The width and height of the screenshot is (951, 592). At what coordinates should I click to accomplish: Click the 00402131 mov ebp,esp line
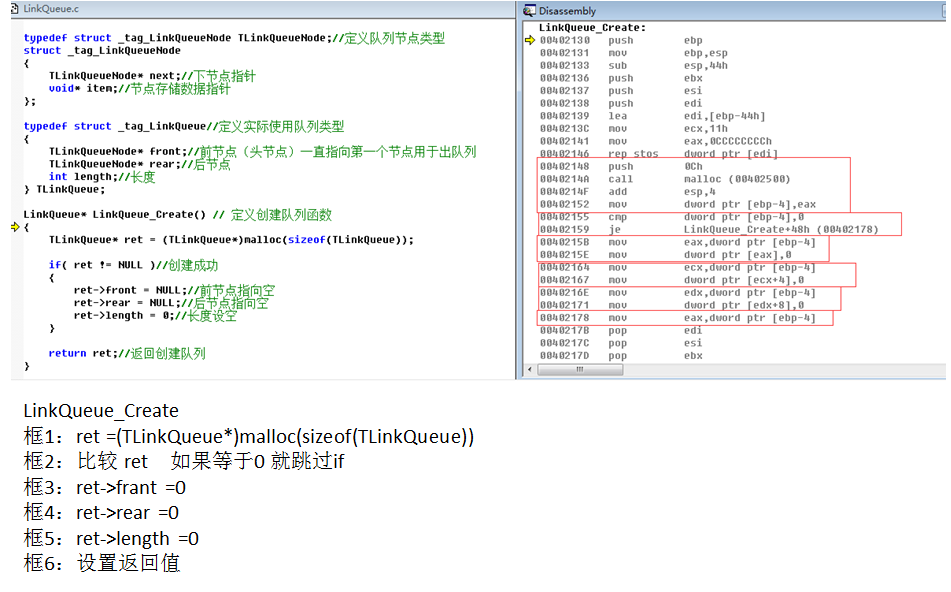point(634,53)
